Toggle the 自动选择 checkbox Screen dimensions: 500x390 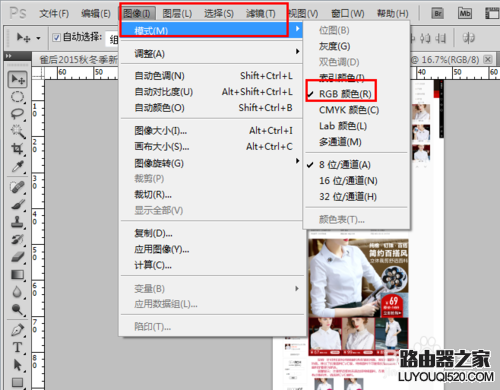(56, 38)
